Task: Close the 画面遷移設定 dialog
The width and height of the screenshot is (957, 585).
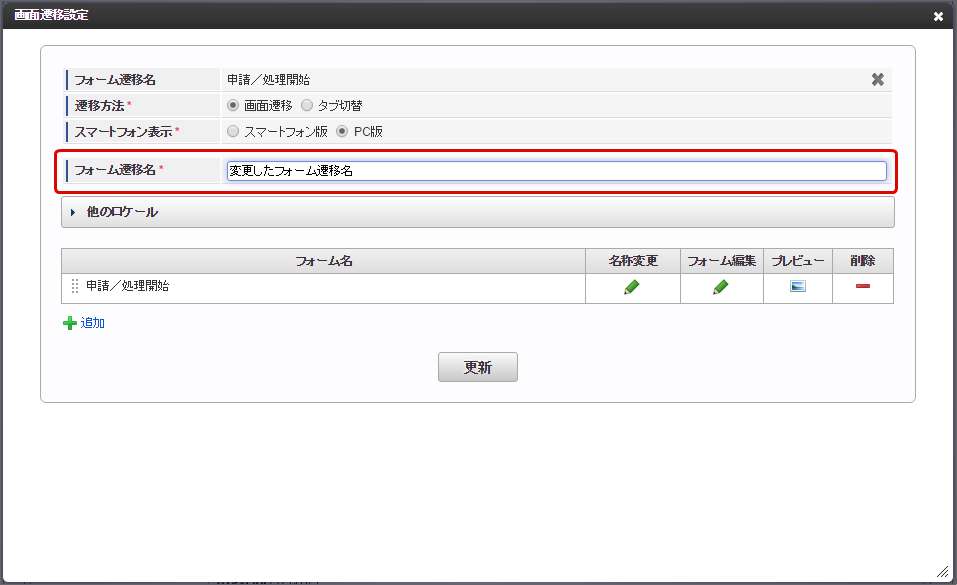Action: tap(938, 16)
